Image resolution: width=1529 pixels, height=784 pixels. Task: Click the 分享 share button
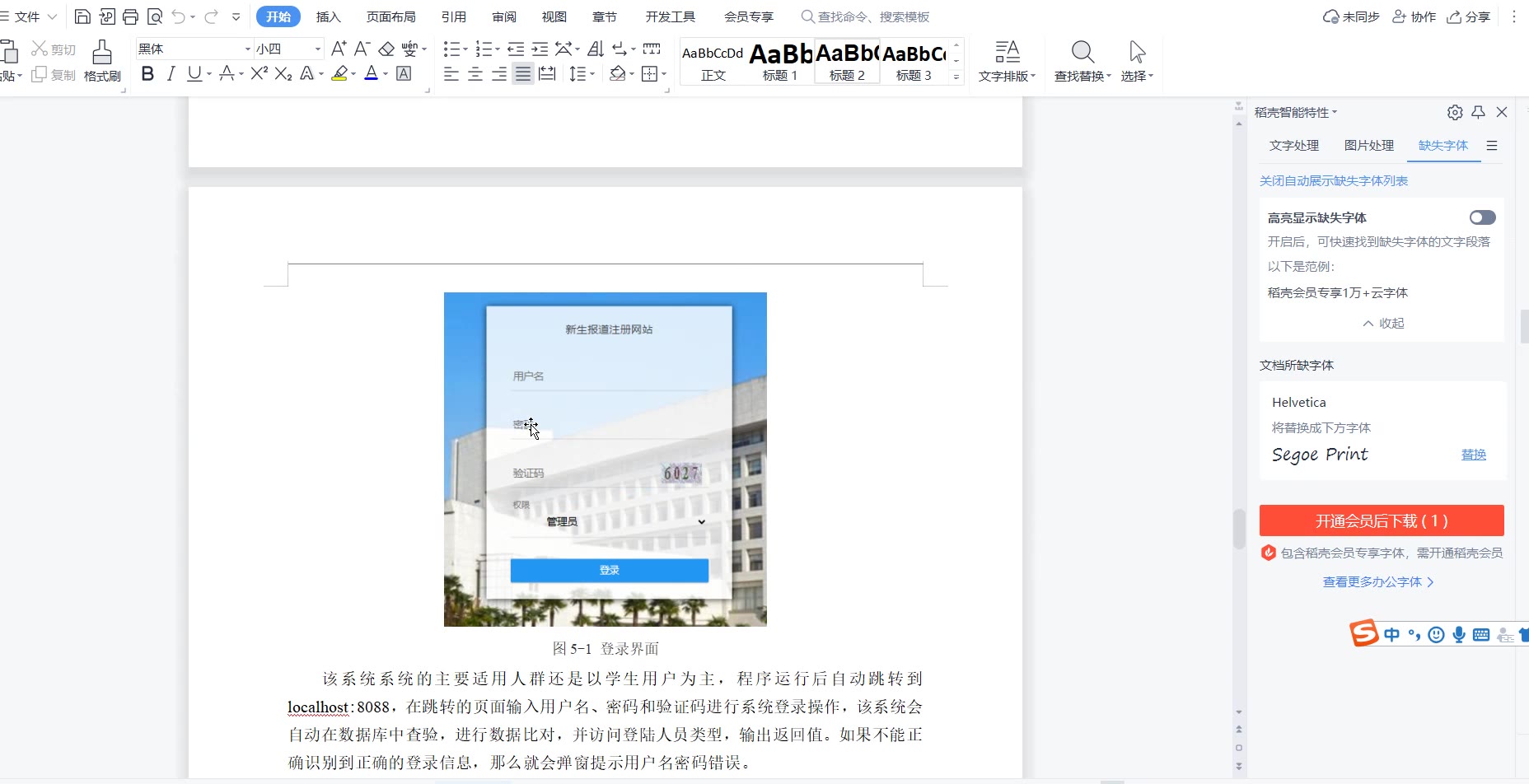[1469, 16]
